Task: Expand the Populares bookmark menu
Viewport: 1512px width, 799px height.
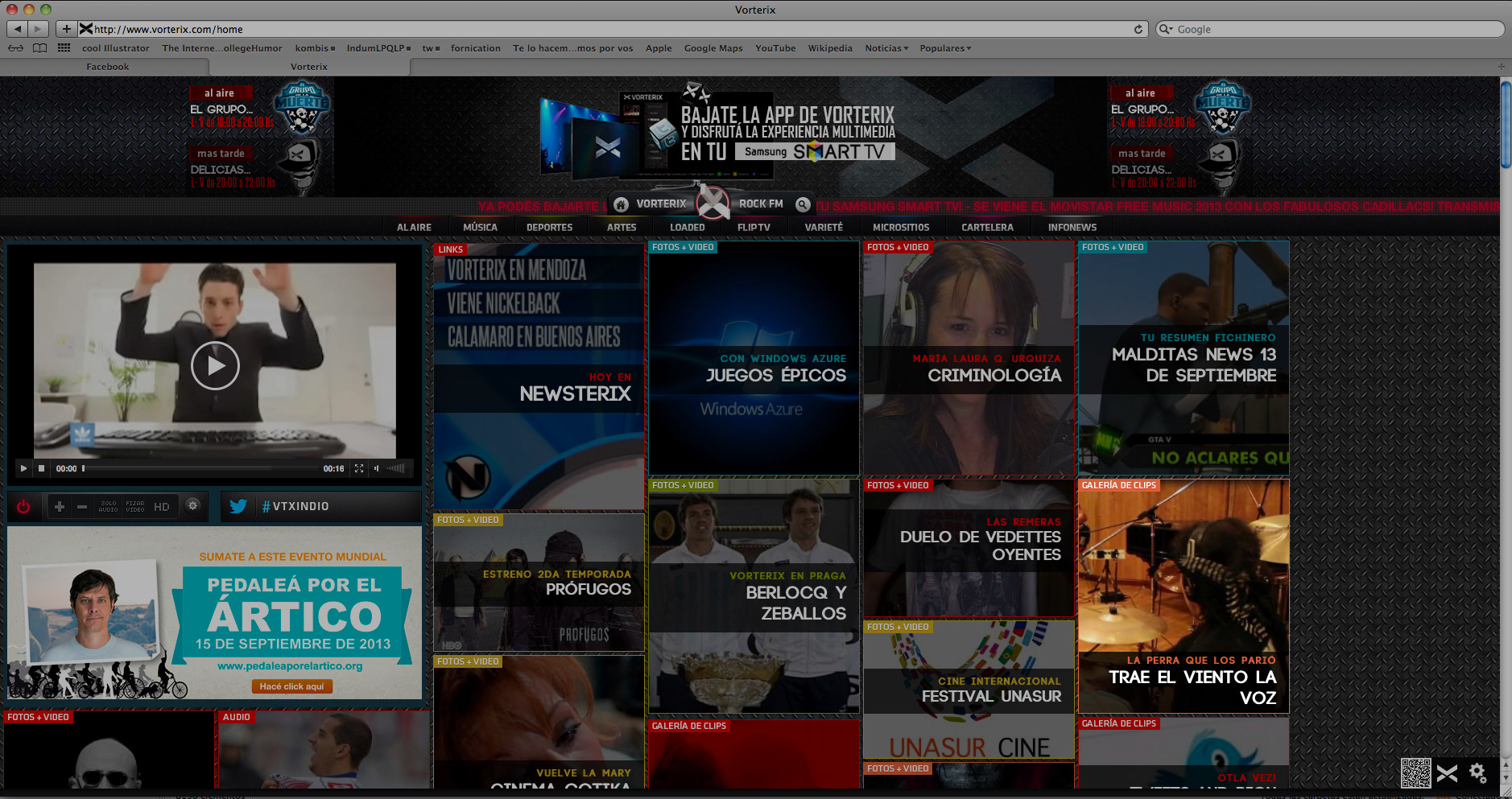Action: (x=945, y=48)
